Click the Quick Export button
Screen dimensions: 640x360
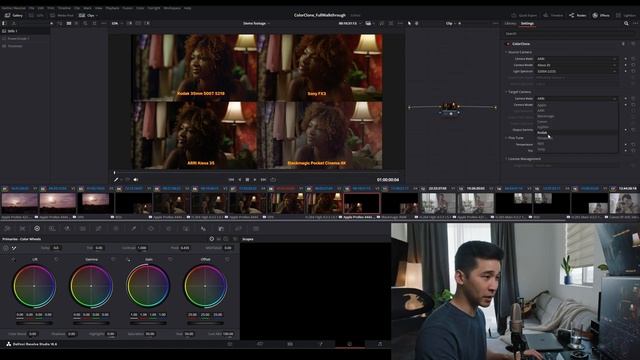524,15
